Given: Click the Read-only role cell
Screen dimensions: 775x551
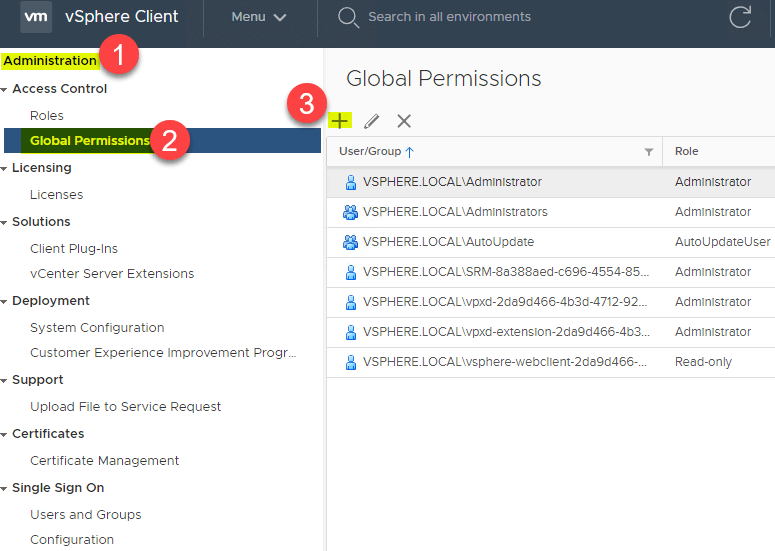Looking at the screenshot, I should coord(703,362).
